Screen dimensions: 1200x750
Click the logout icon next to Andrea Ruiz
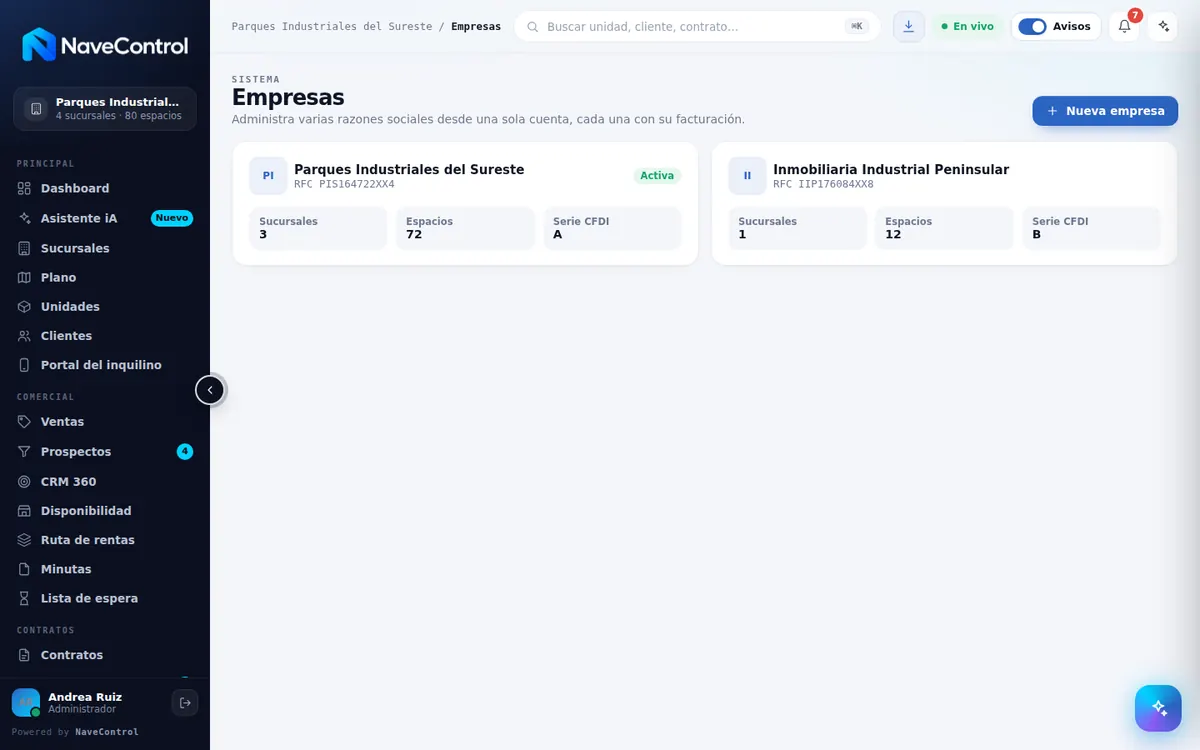pyautogui.click(x=185, y=703)
